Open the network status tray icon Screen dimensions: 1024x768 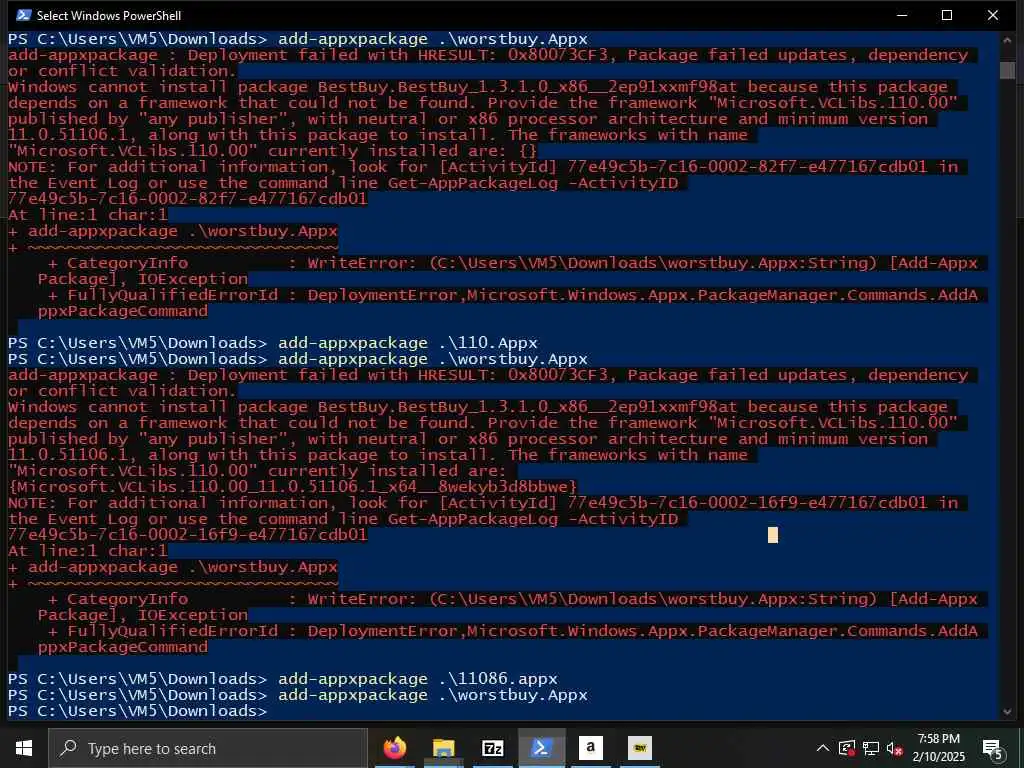(871, 748)
